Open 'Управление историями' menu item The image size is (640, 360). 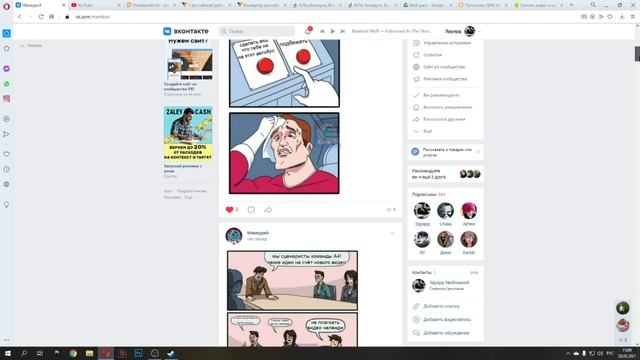click(442, 42)
